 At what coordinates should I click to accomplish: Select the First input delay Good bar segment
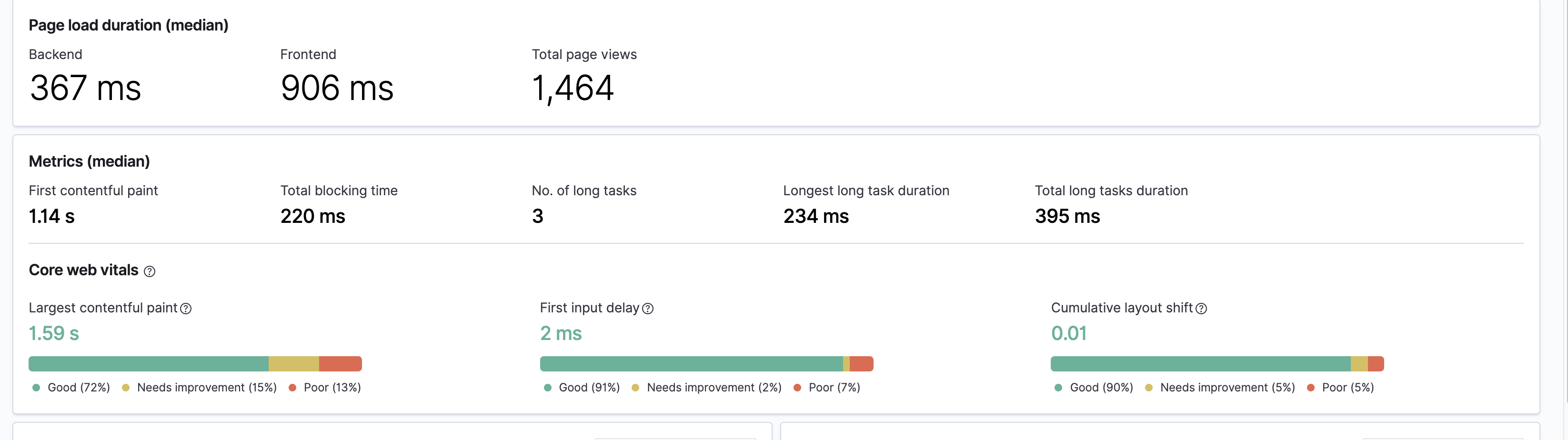point(692,364)
